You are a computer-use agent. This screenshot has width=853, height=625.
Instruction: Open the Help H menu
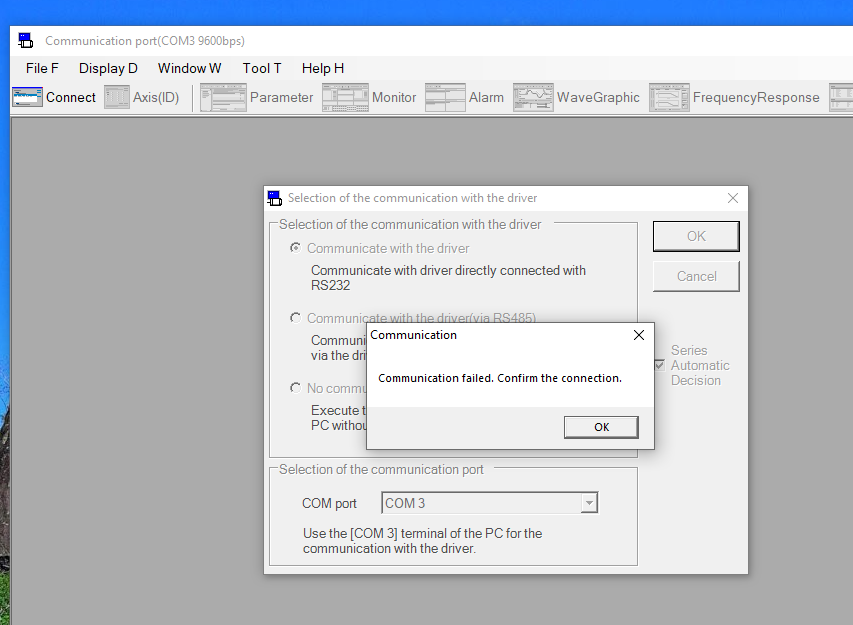coord(323,69)
